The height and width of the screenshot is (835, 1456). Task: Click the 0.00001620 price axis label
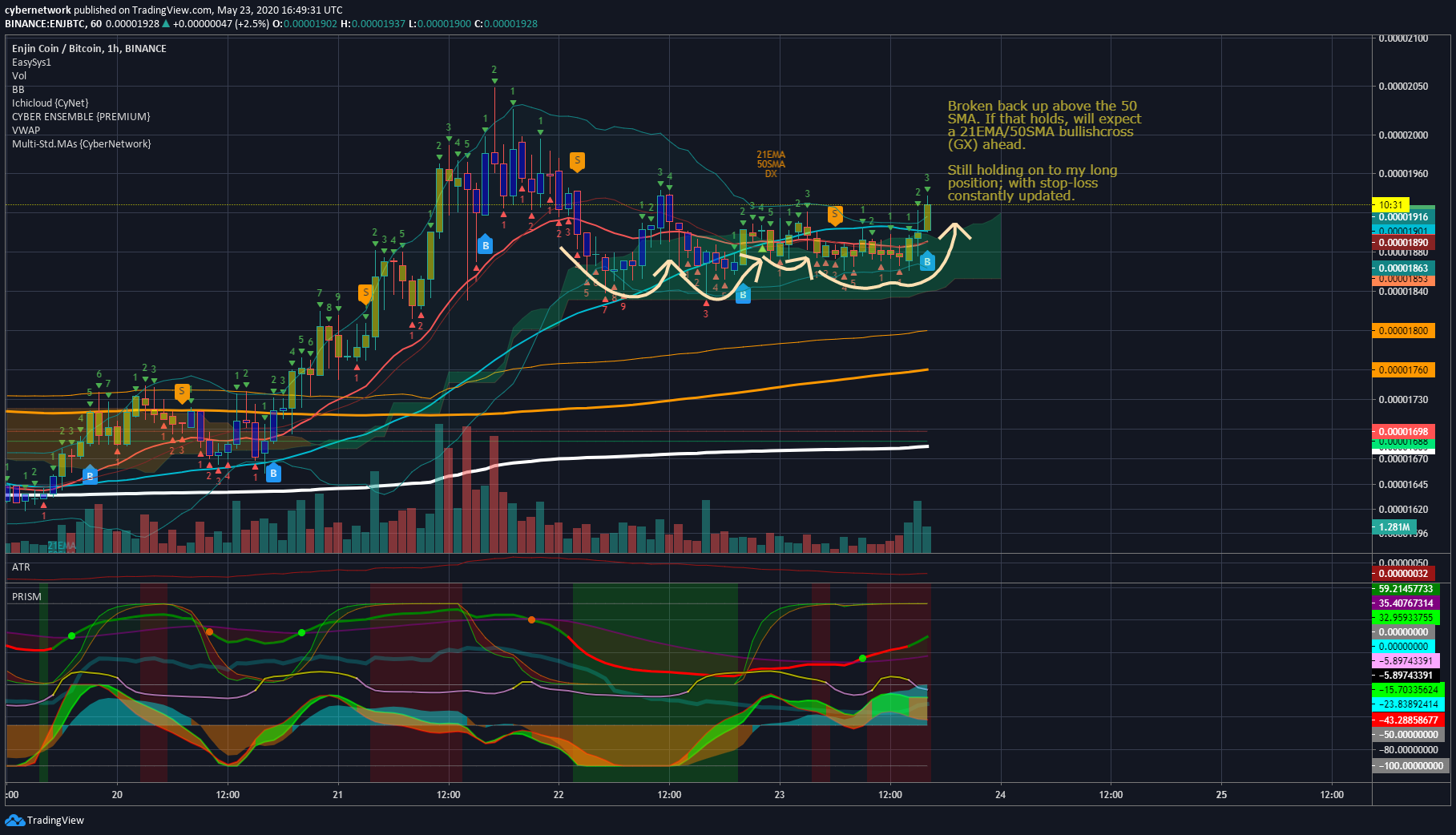point(1403,510)
